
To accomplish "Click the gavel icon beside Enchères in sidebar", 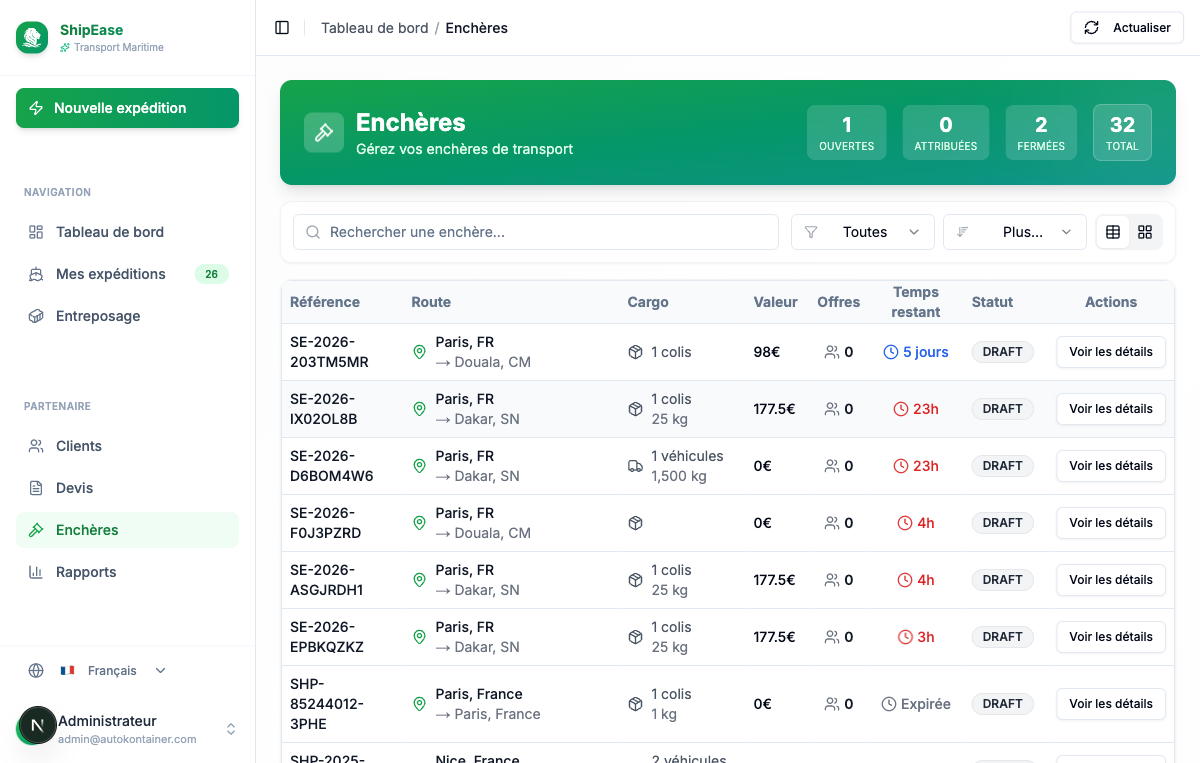I will [36, 530].
